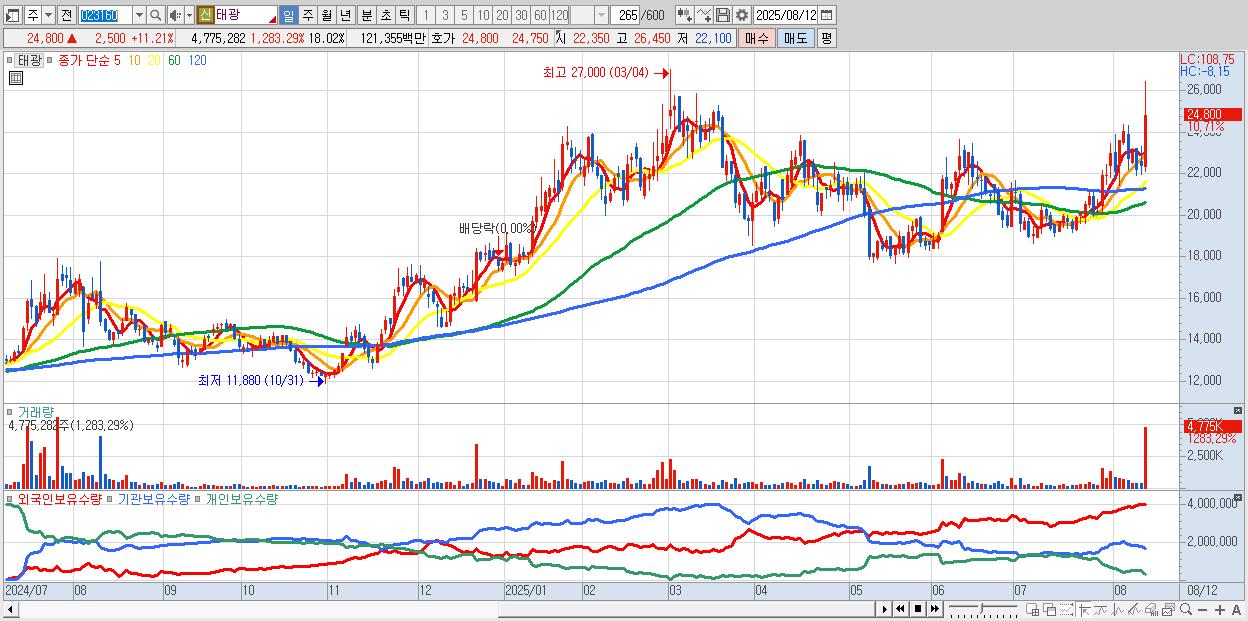Click moving average 20 yellow legend
The height and width of the screenshot is (621, 1248).
[155, 60]
